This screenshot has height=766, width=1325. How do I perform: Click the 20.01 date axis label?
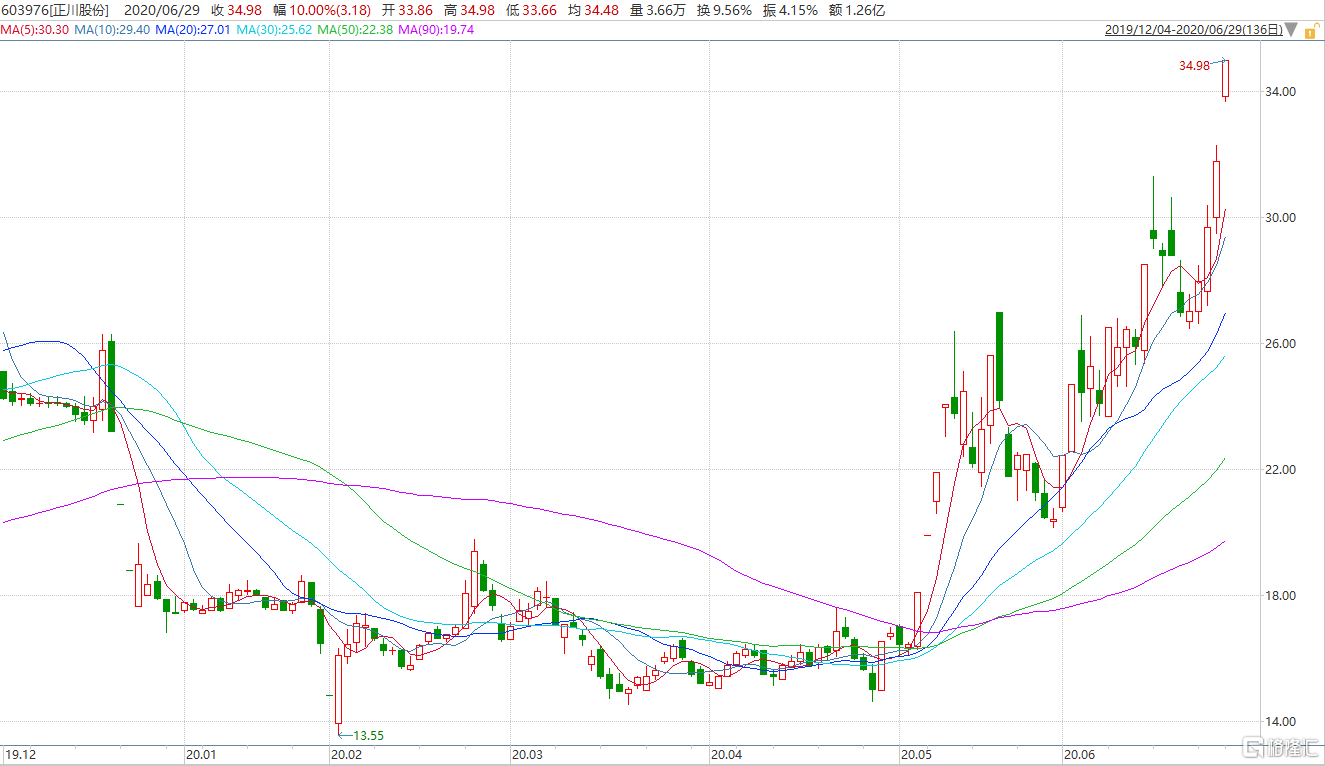[x=201, y=755]
